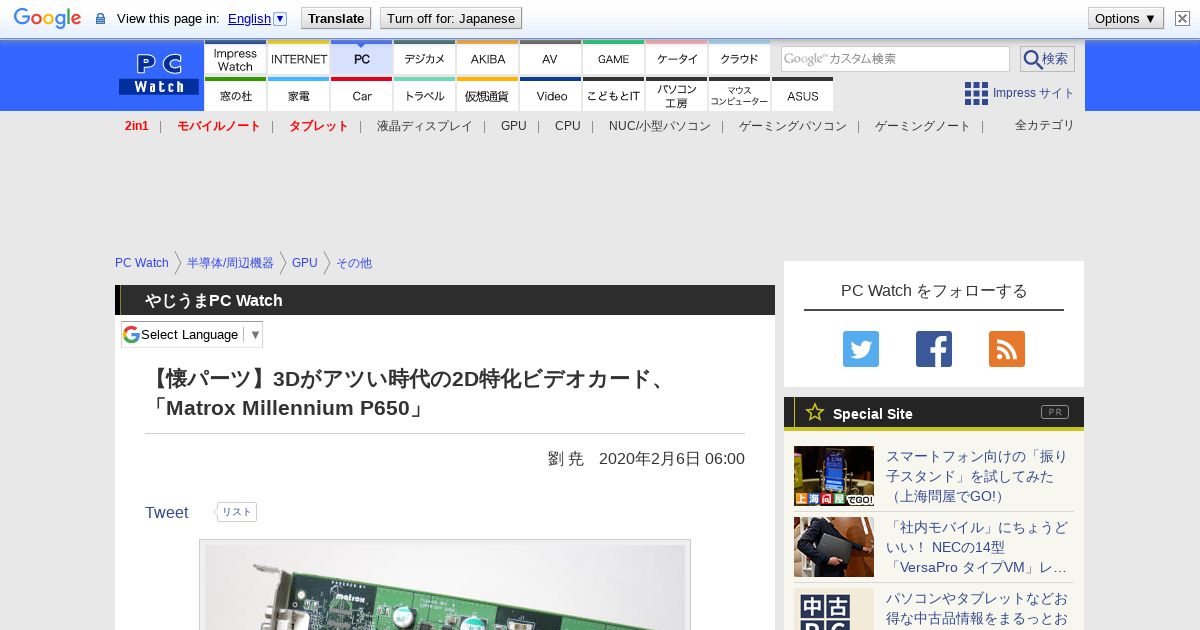This screenshot has height=630, width=1200.
Task: Click the 液晶ディスプレイ category link
Action: click(425, 126)
